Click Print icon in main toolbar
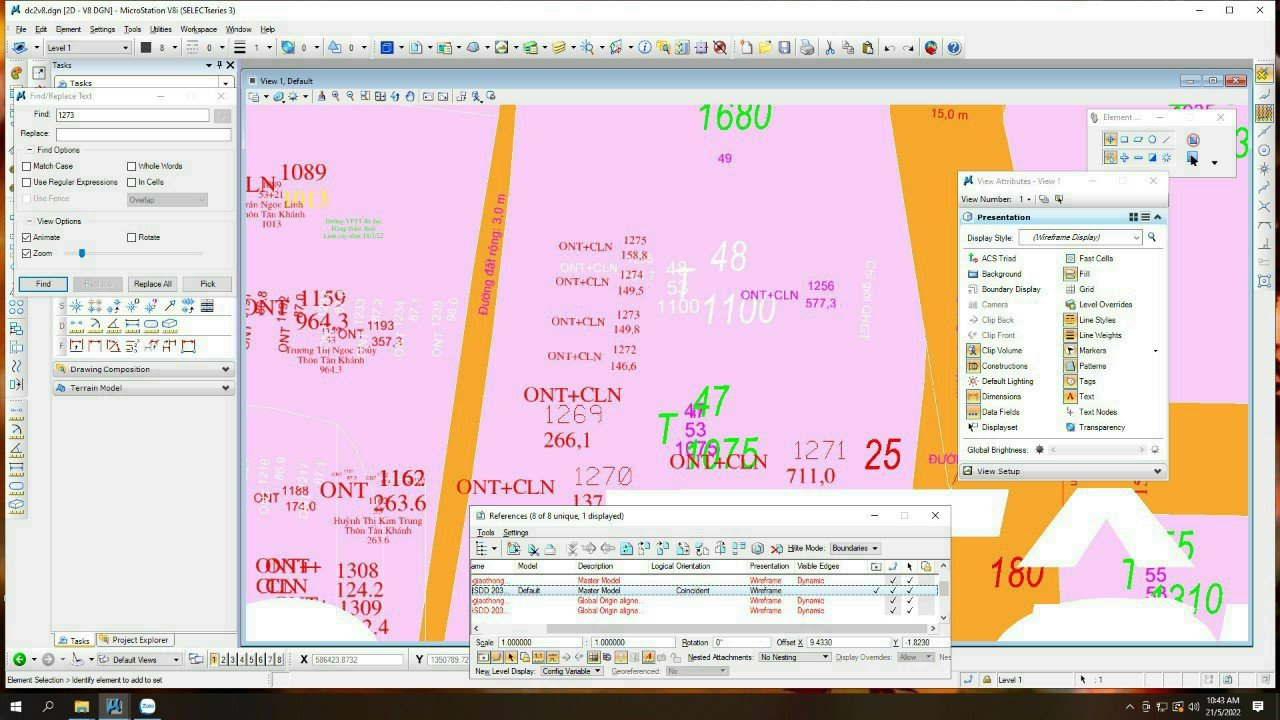Screen dimensions: 1280x720 point(806,47)
